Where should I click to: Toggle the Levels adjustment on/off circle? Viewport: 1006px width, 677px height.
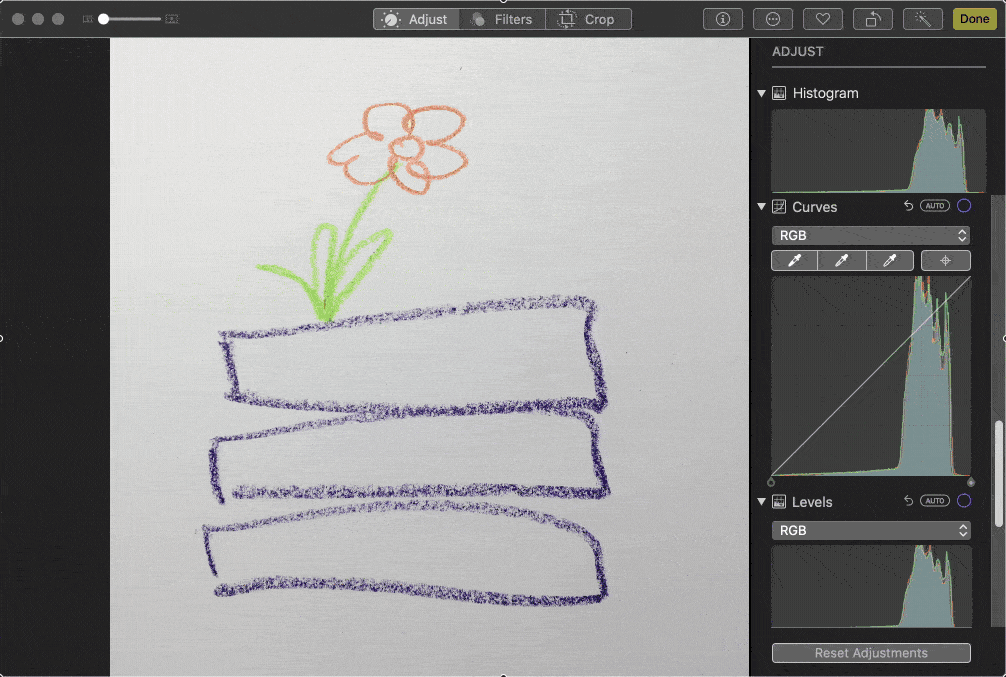click(x=964, y=501)
